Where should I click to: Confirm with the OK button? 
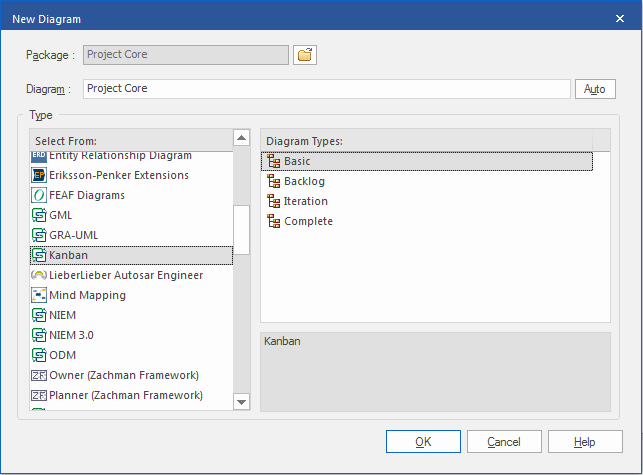(423, 442)
